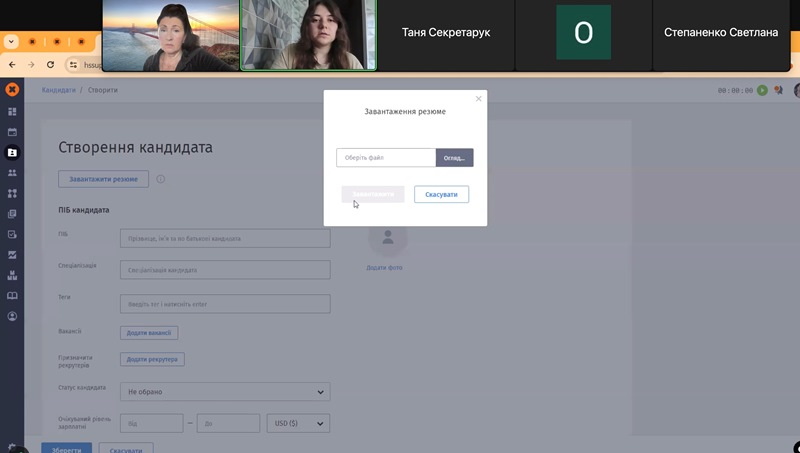
Task: Open the user profile circle icon in sidebar
Action: pos(12,316)
